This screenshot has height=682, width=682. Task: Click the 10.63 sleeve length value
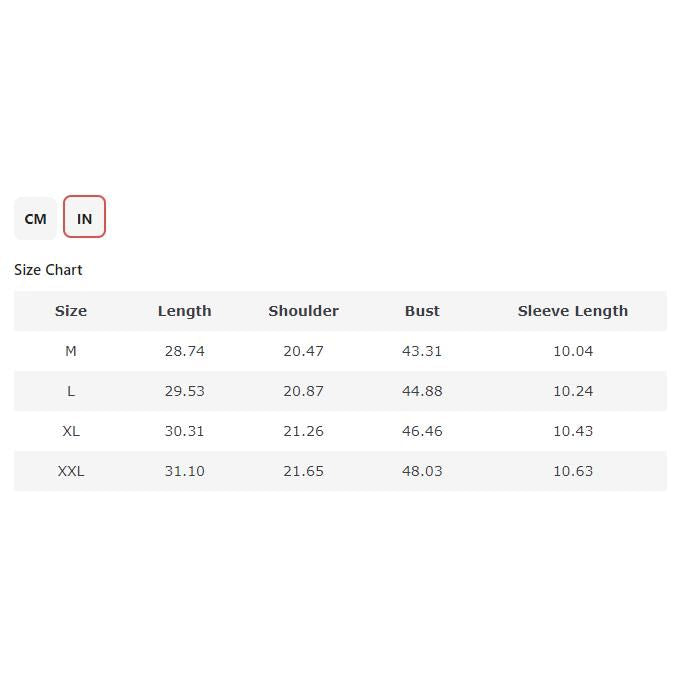click(x=573, y=471)
